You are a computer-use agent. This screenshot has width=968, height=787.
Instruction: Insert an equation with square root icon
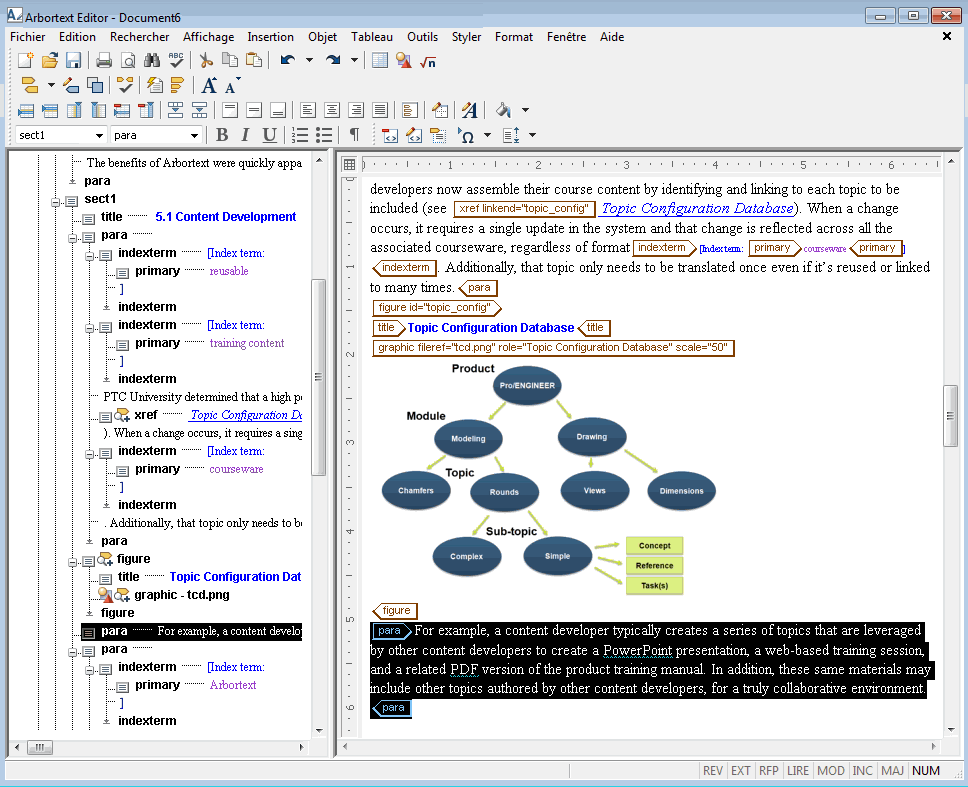(428, 60)
